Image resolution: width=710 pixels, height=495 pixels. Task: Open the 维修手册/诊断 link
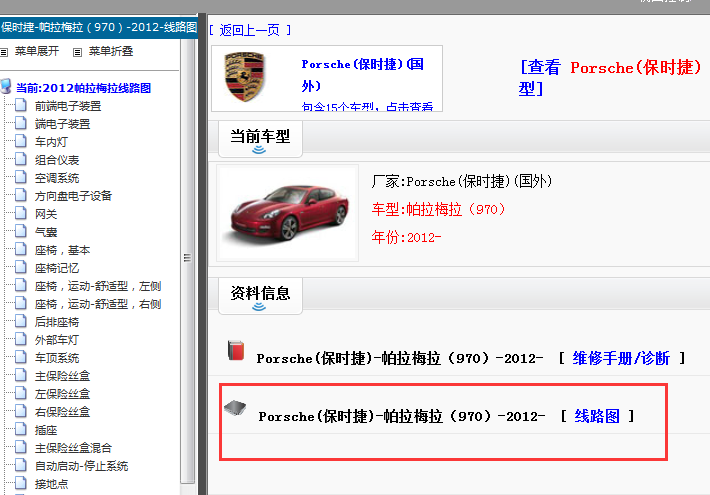pos(621,358)
